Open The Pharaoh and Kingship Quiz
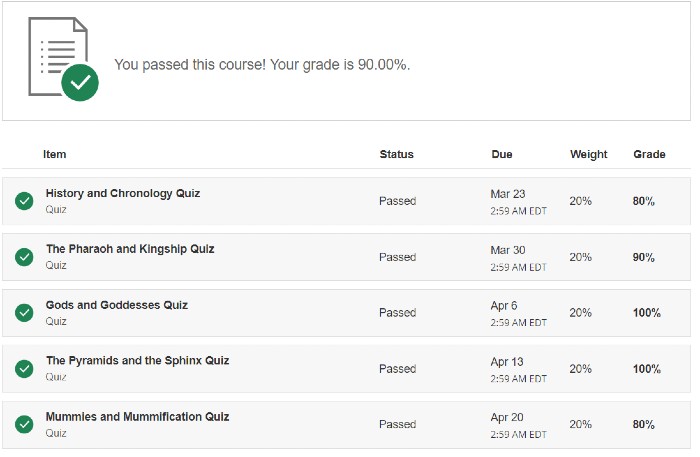Screen dimensions: 700x457 pyautogui.click(x=130, y=249)
